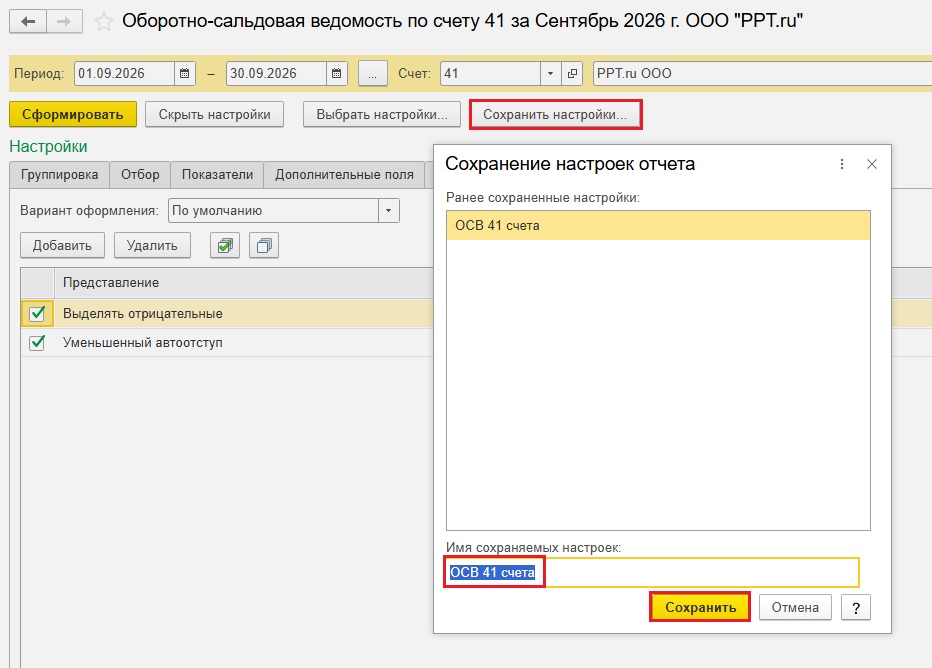The image size is (932, 668).
Task: Confirm with the yellow Сохранить button
Action: 700,607
